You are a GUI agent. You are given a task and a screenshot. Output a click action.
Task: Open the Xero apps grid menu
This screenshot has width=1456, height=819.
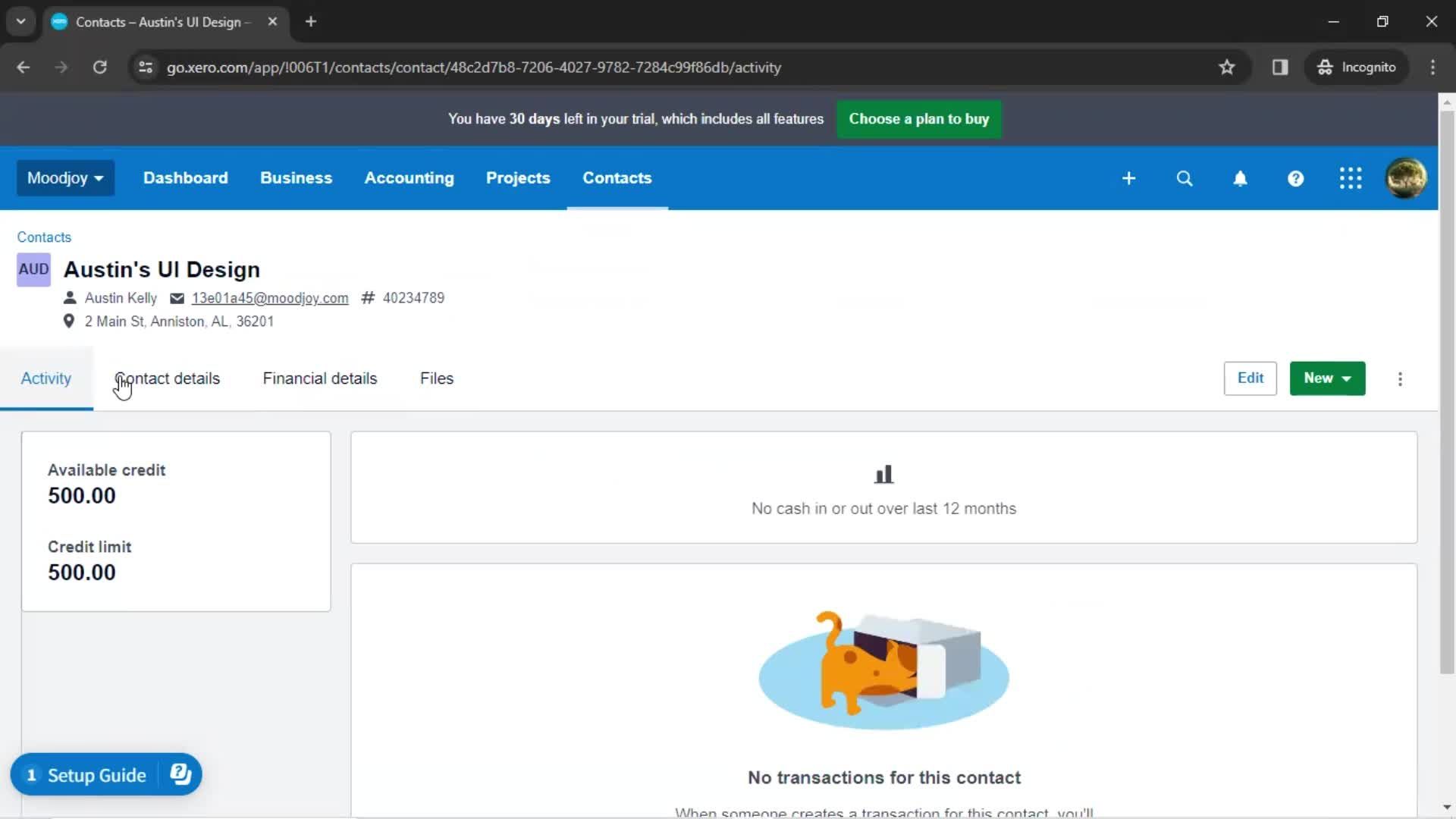pyautogui.click(x=1351, y=178)
